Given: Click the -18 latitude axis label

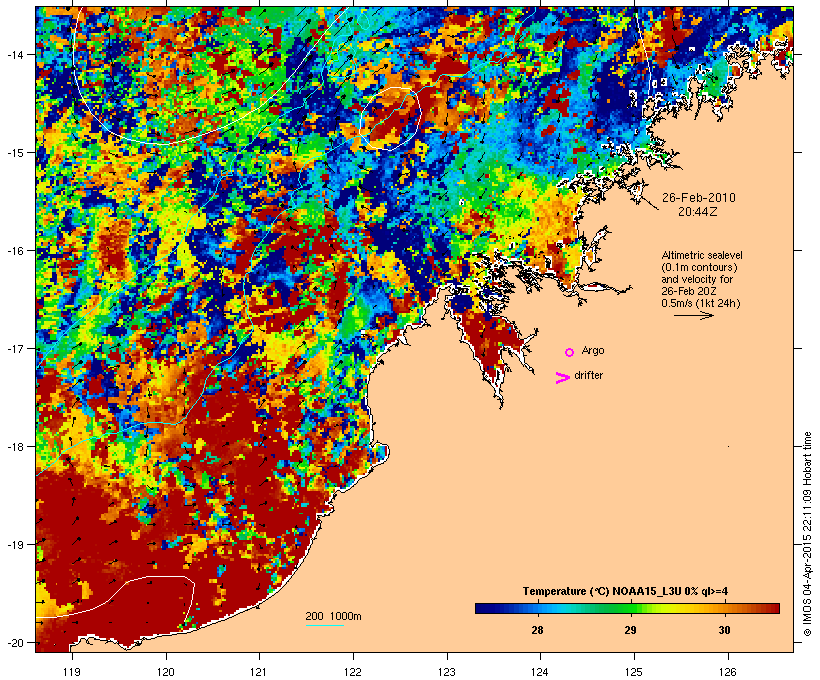Looking at the screenshot, I should click(x=14, y=446).
